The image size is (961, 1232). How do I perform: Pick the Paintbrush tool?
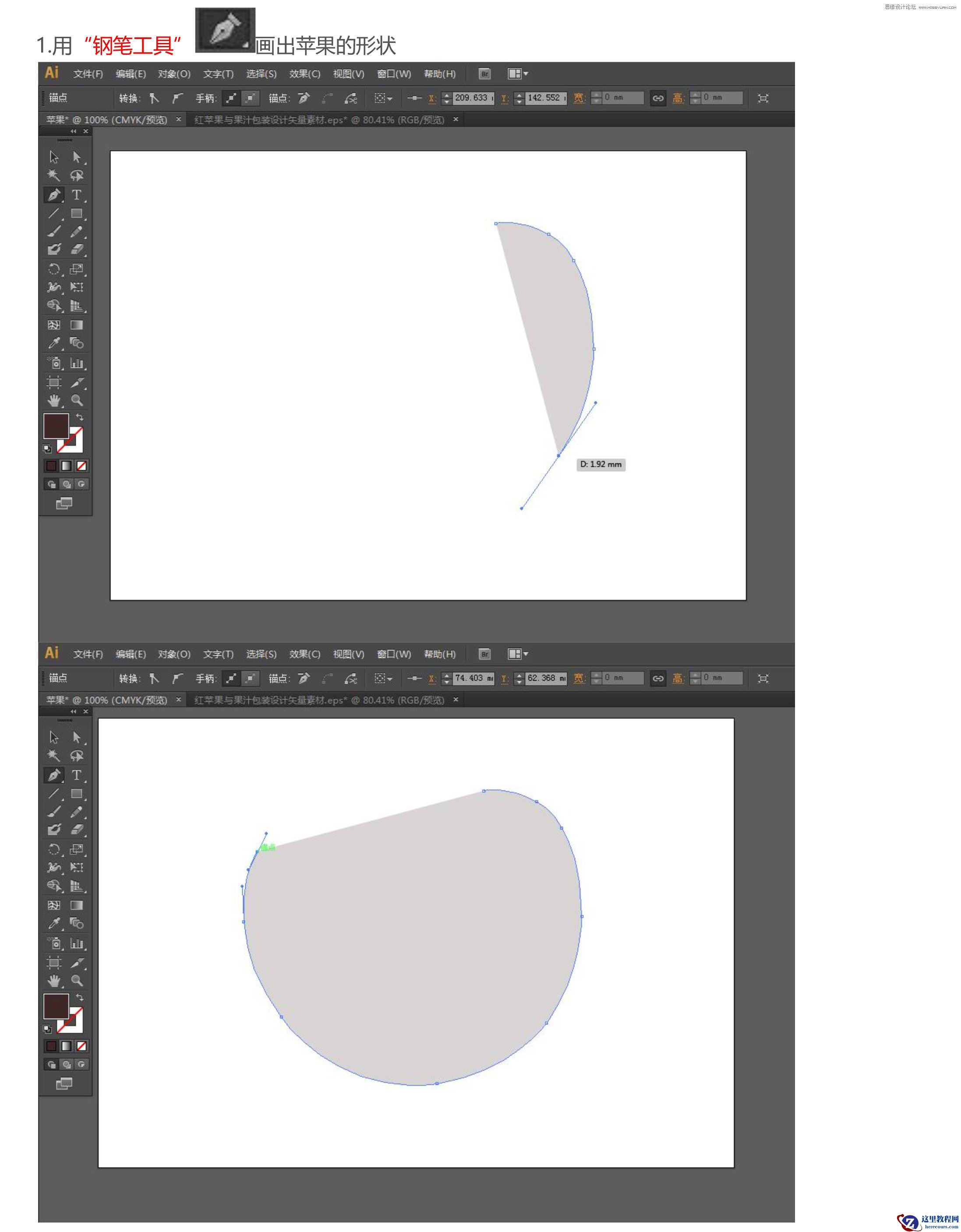tap(53, 231)
